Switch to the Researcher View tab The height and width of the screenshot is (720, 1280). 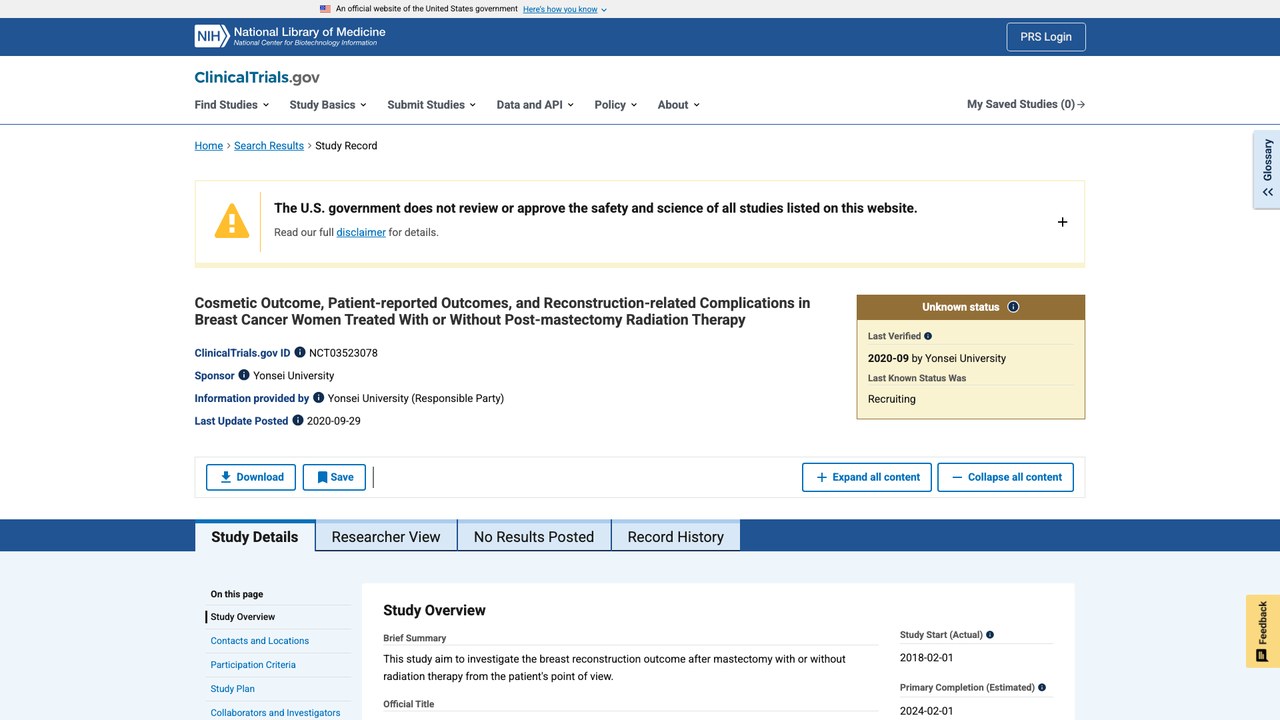point(386,536)
